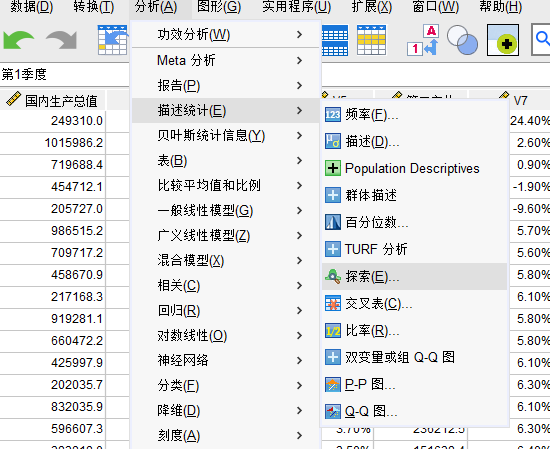Expand the 一般线性模型(G) submenu
This screenshot has height=449, width=550.
[226, 210]
